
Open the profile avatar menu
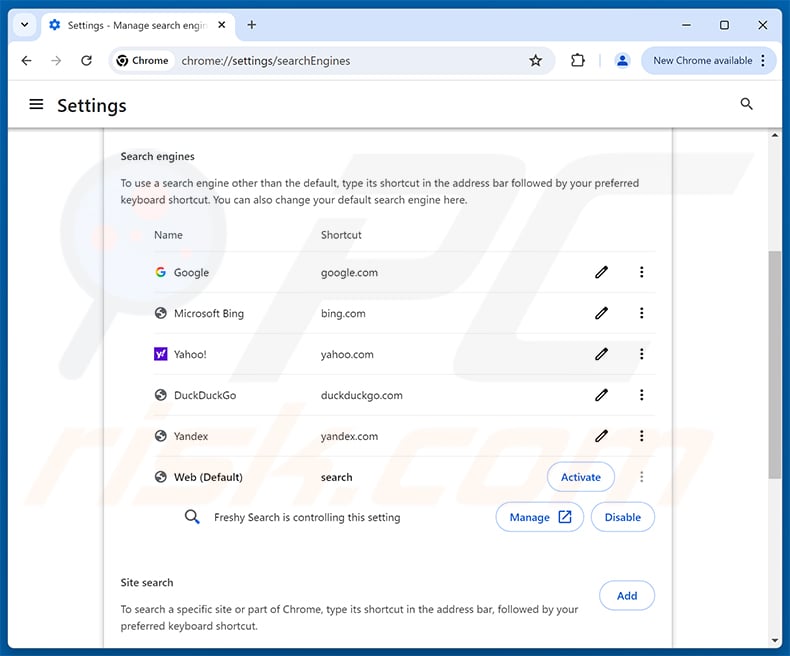(622, 61)
